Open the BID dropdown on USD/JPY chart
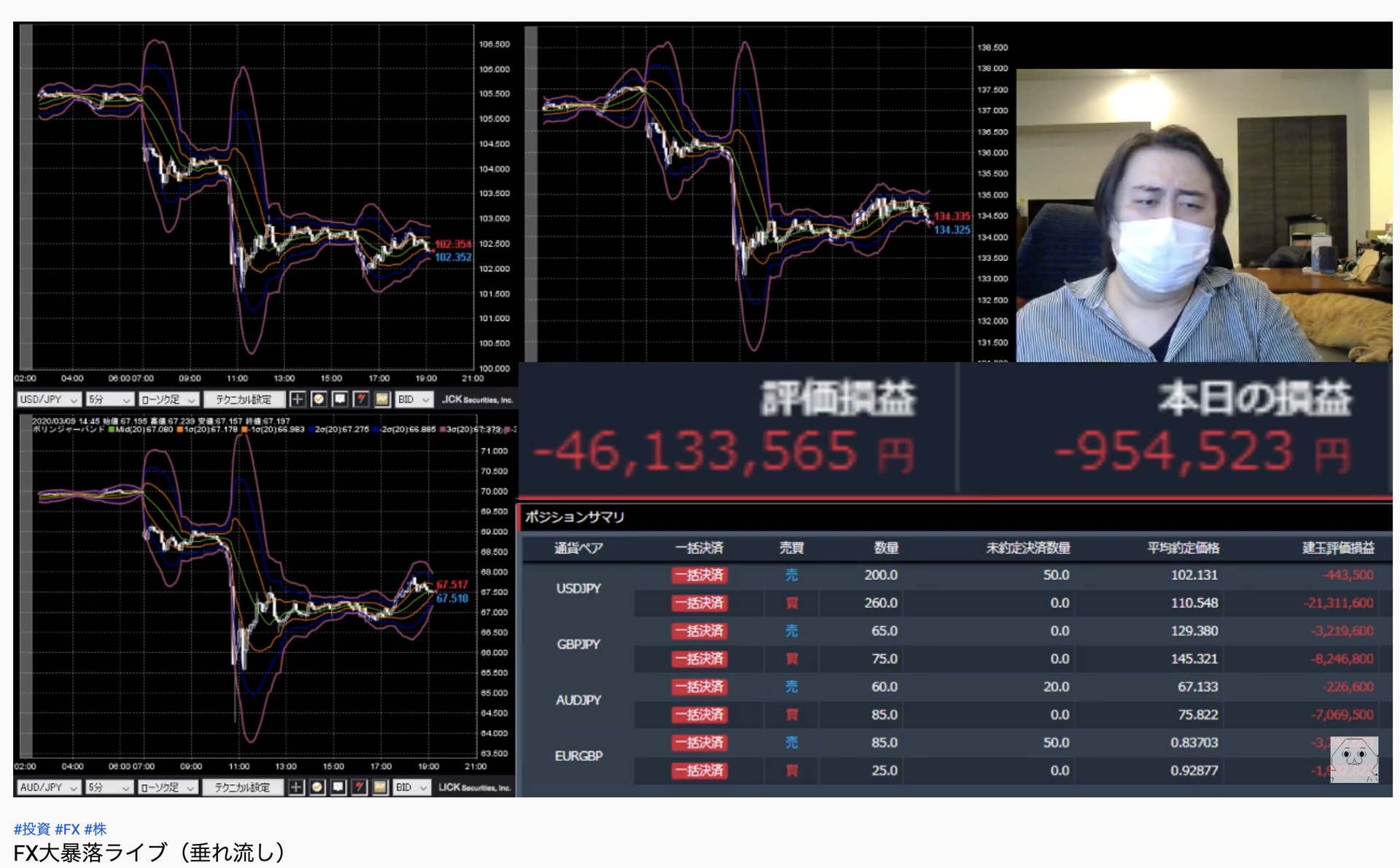This screenshot has height=868, width=1400. [x=413, y=399]
